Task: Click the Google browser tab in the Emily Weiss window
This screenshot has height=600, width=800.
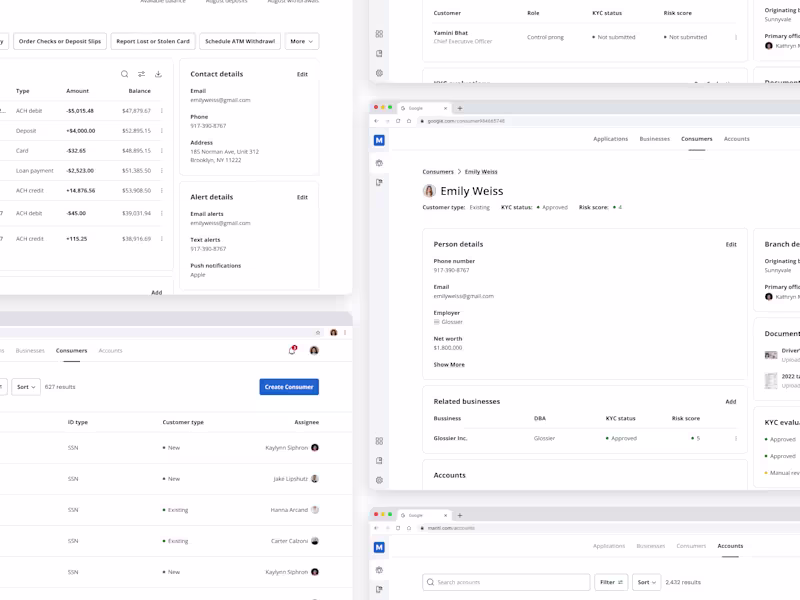Action: (x=423, y=108)
